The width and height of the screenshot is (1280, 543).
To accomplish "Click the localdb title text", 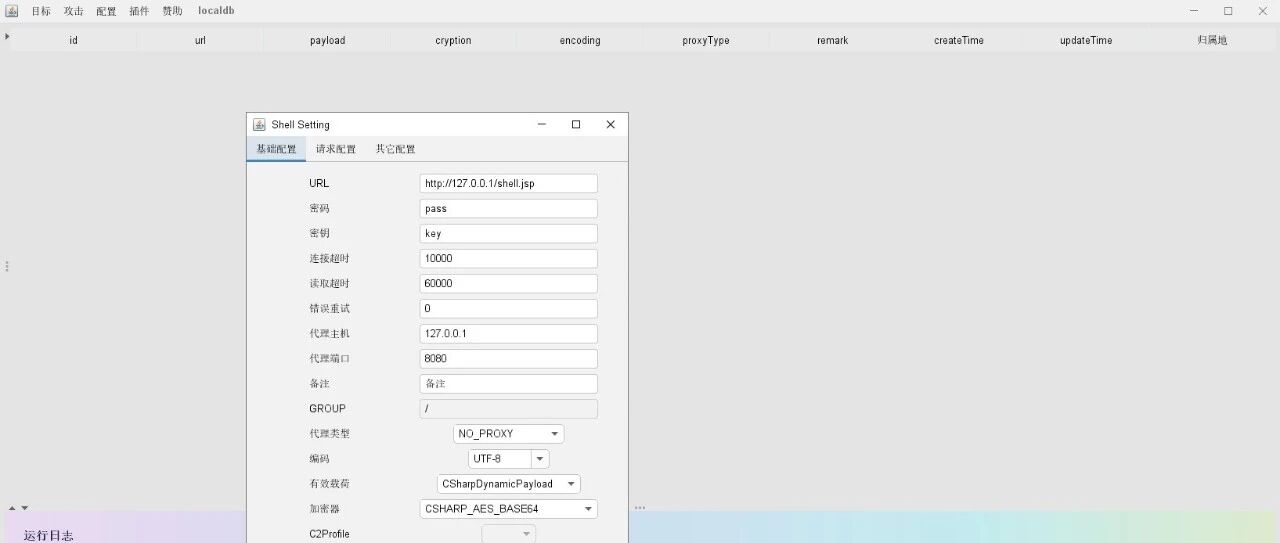I will coord(216,11).
